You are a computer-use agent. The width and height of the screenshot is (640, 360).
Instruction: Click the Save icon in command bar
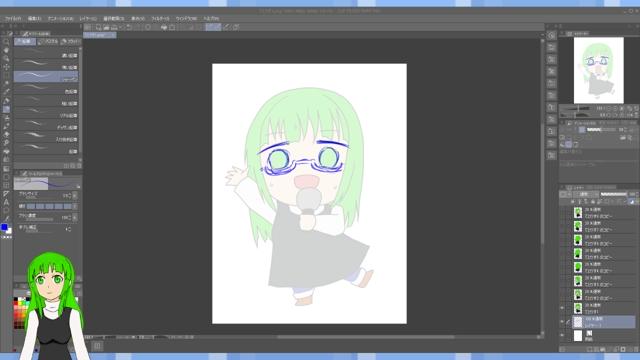(114, 27)
